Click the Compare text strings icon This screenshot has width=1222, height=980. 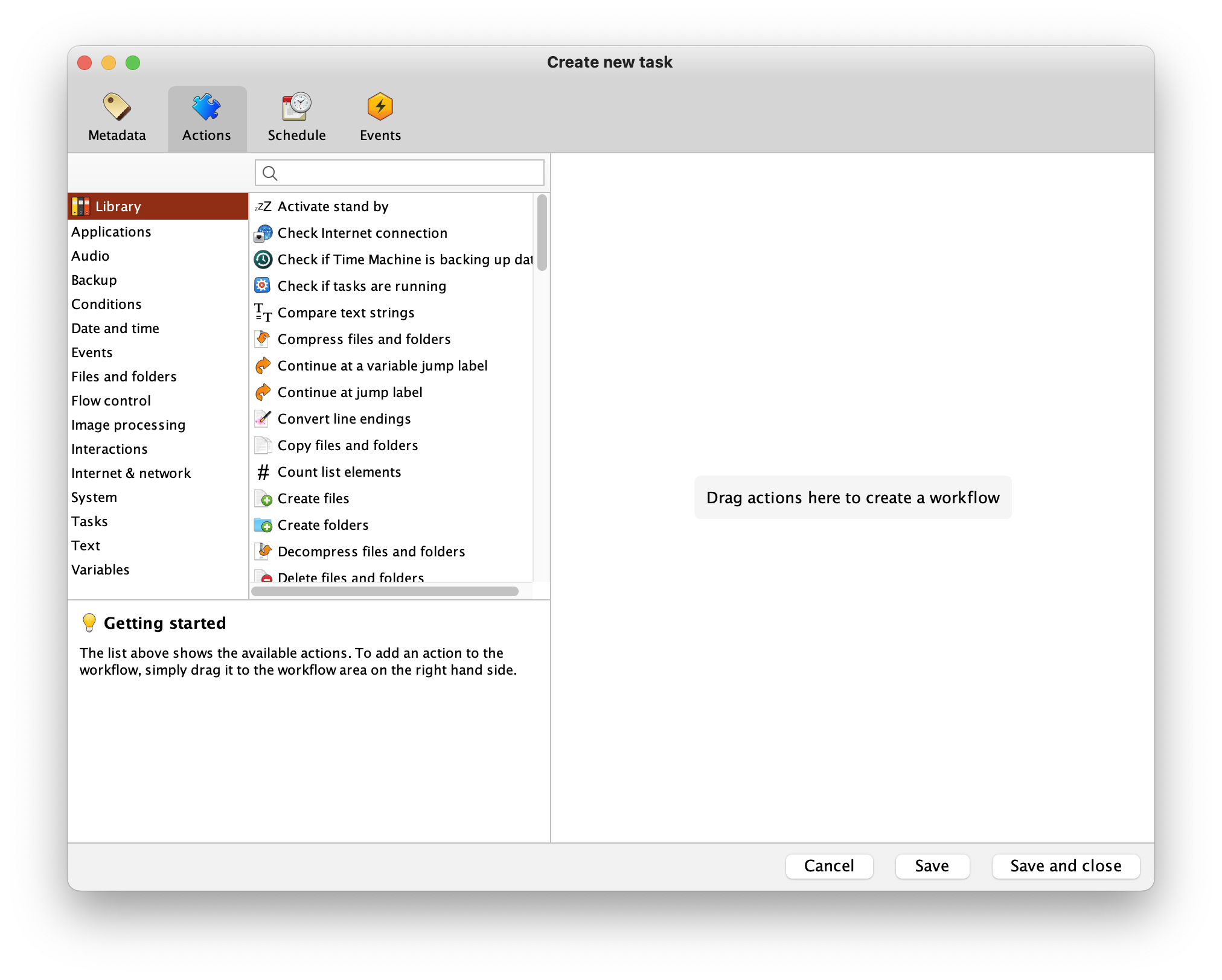pos(263,313)
